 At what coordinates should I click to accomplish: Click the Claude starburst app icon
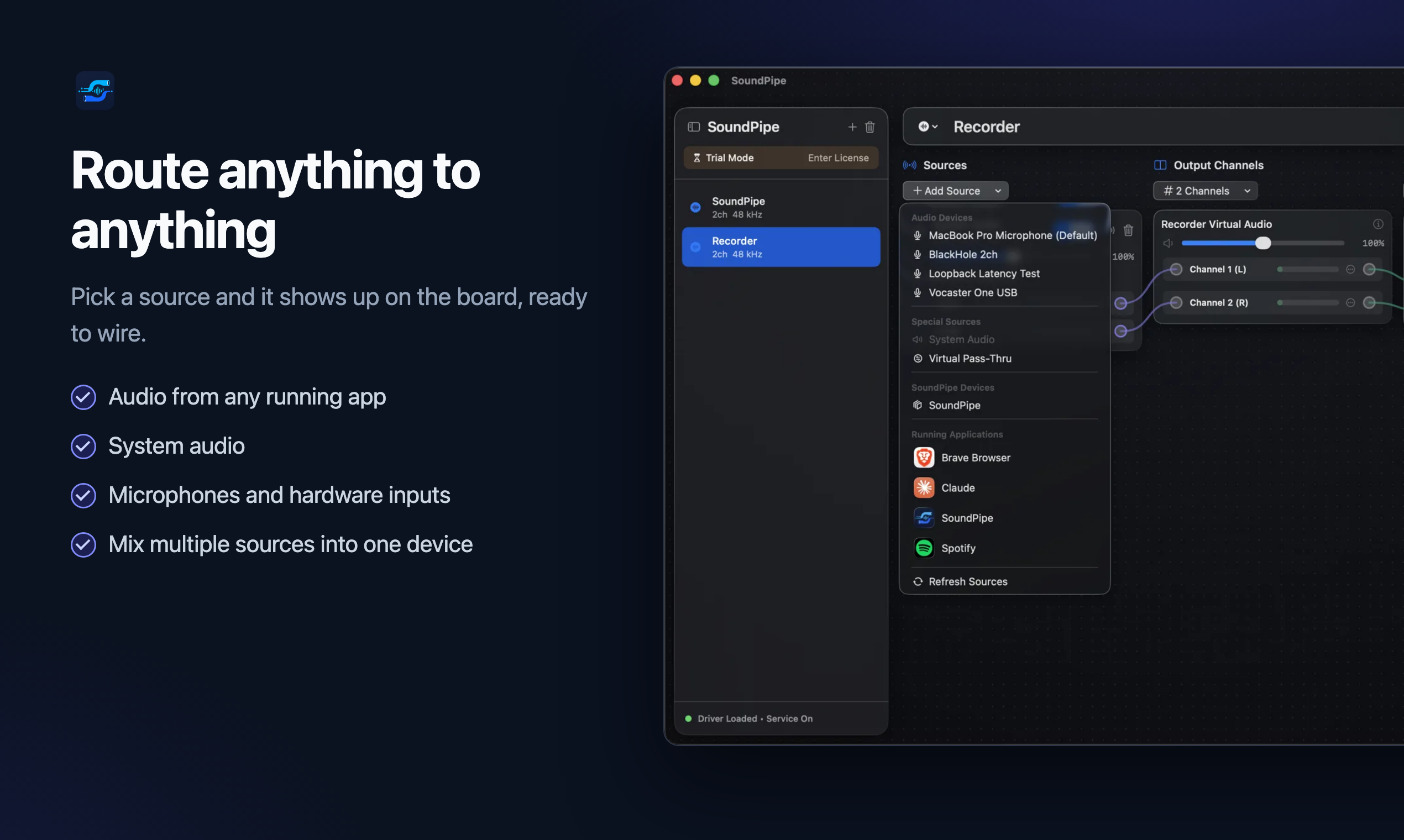pos(924,487)
